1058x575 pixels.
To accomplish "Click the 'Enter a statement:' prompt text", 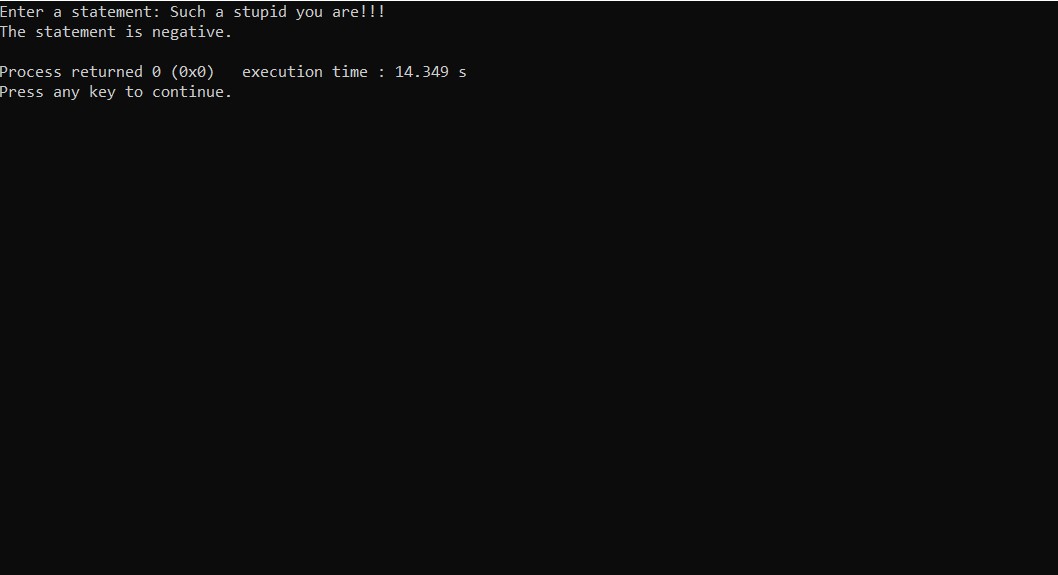I will point(80,12).
